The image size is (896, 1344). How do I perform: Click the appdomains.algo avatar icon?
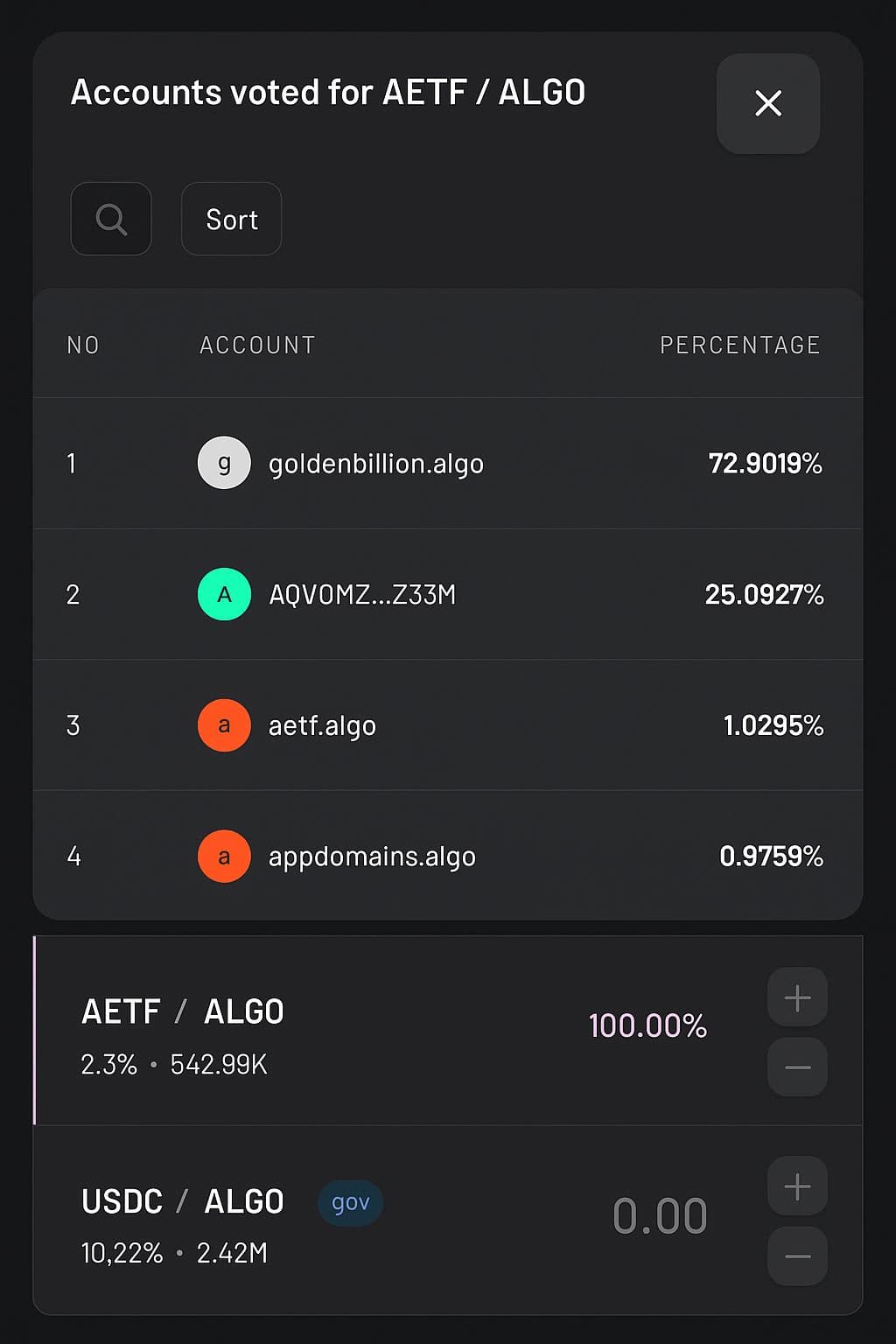224,856
